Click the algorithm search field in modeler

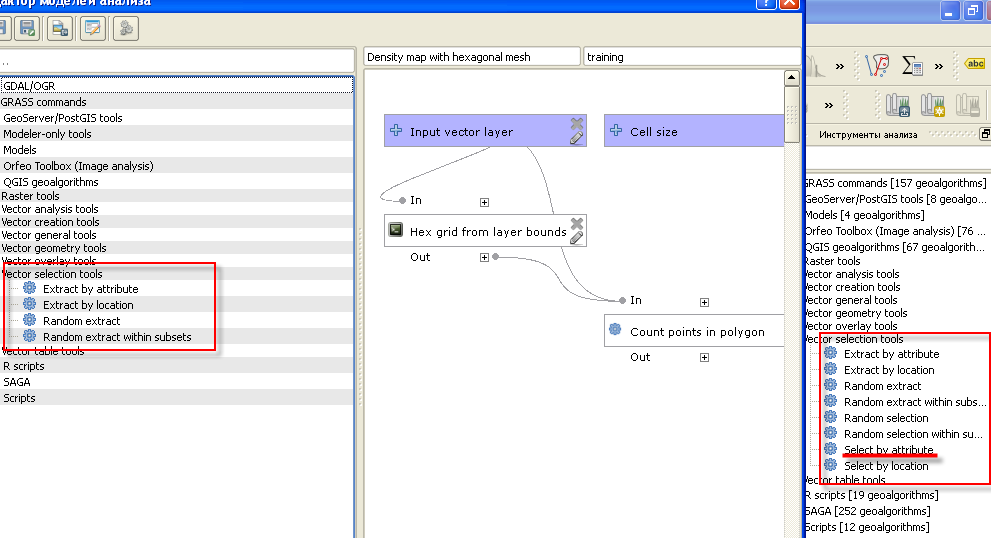(x=176, y=62)
